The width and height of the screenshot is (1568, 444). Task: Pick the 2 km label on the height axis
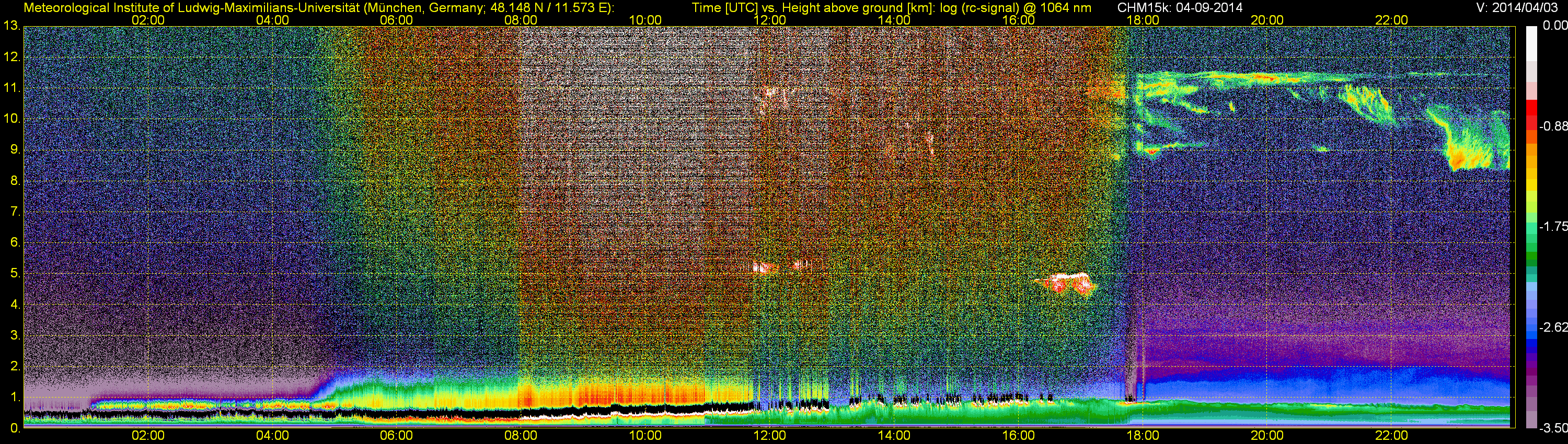[x=15, y=367]
